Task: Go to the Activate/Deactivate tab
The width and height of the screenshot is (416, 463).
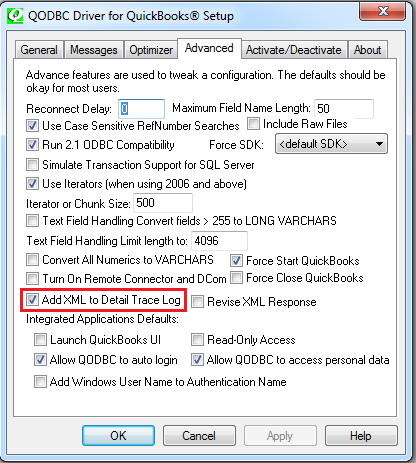Action: point(294,50)
